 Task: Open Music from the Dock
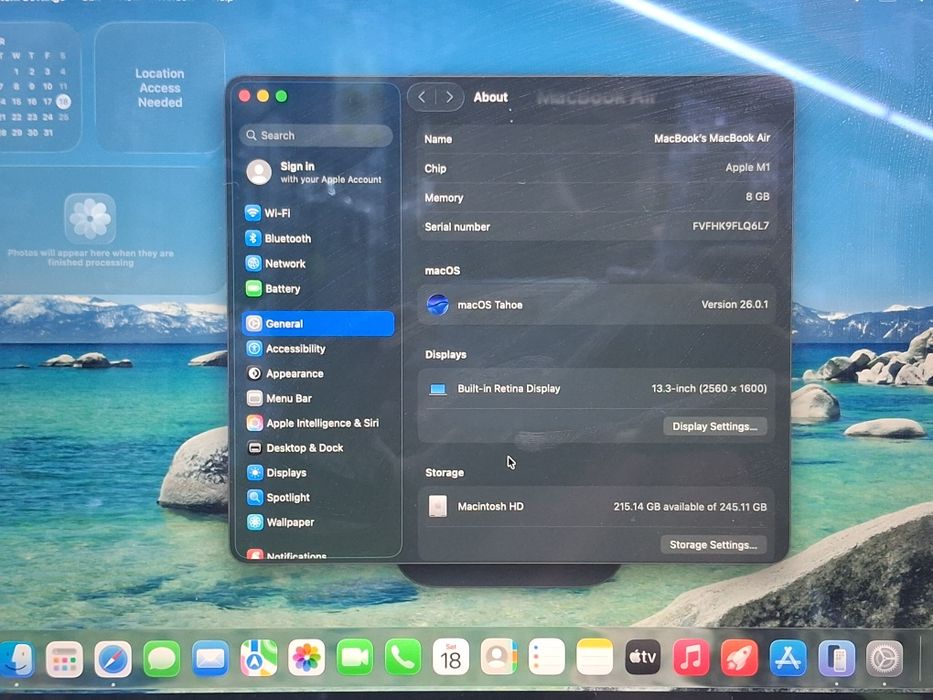pos(691,658)
